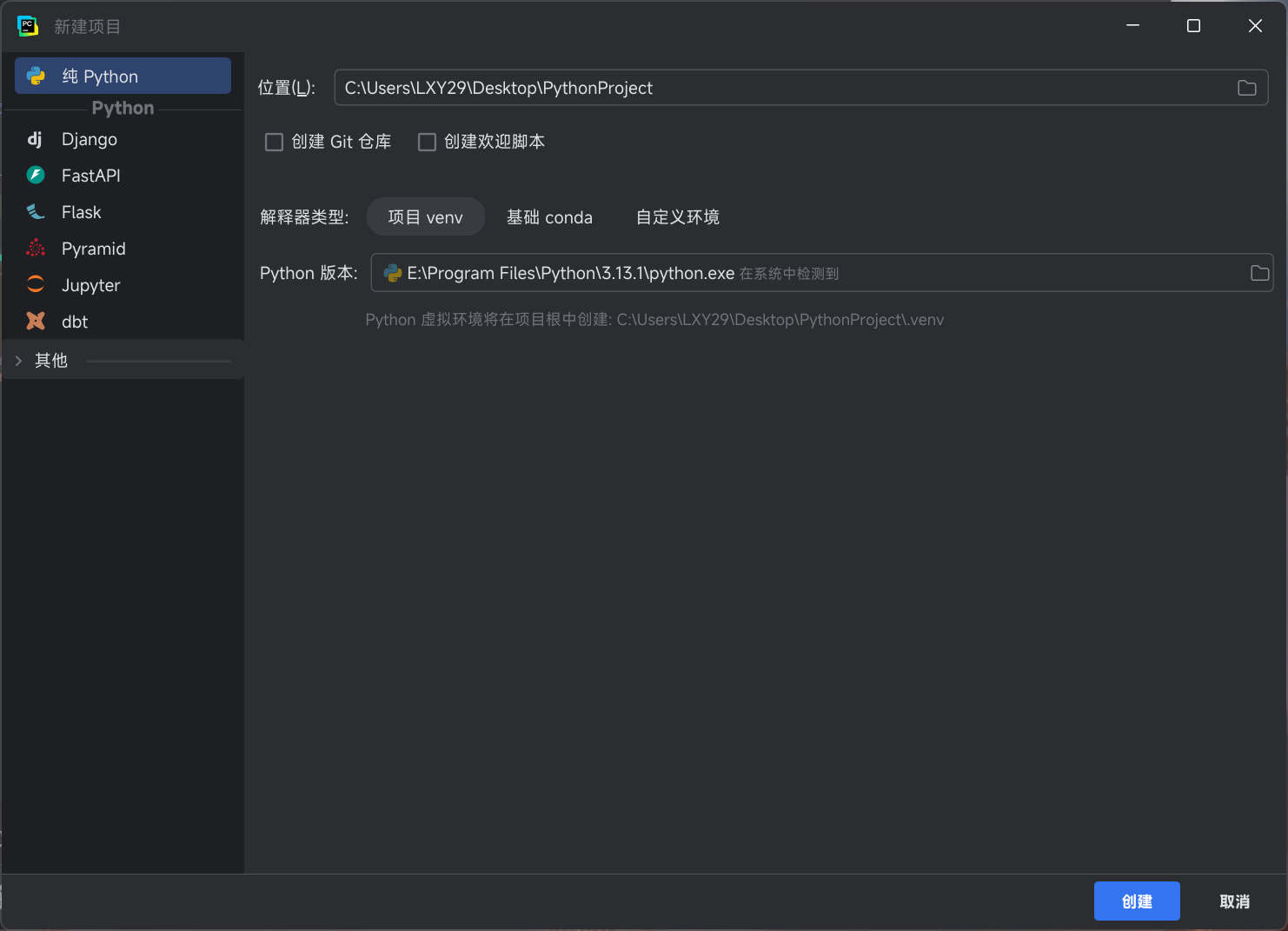The height and width of the screenshot is (931, 1288).
Task: Select the Pure Python (纯 Python) icon
Action: point(36,76)
